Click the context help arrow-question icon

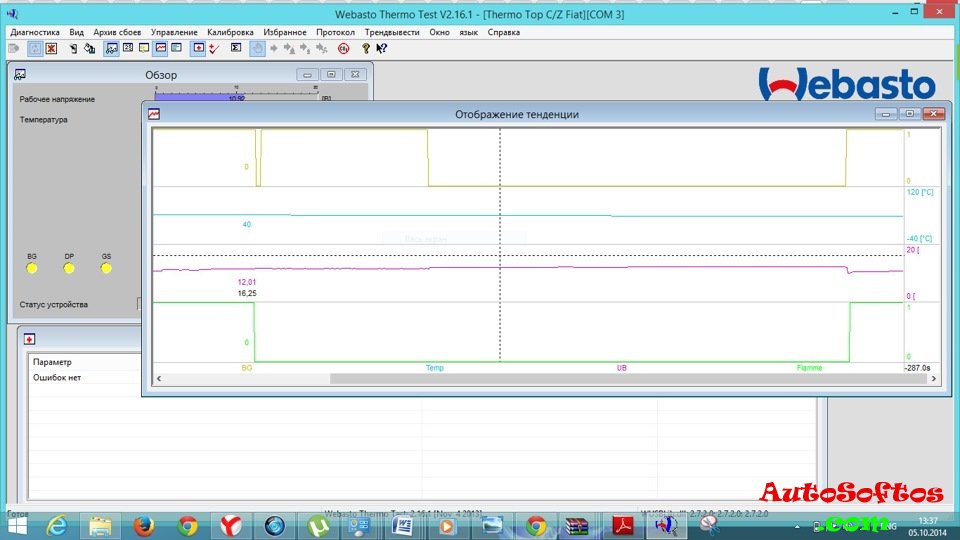[381, 48]
